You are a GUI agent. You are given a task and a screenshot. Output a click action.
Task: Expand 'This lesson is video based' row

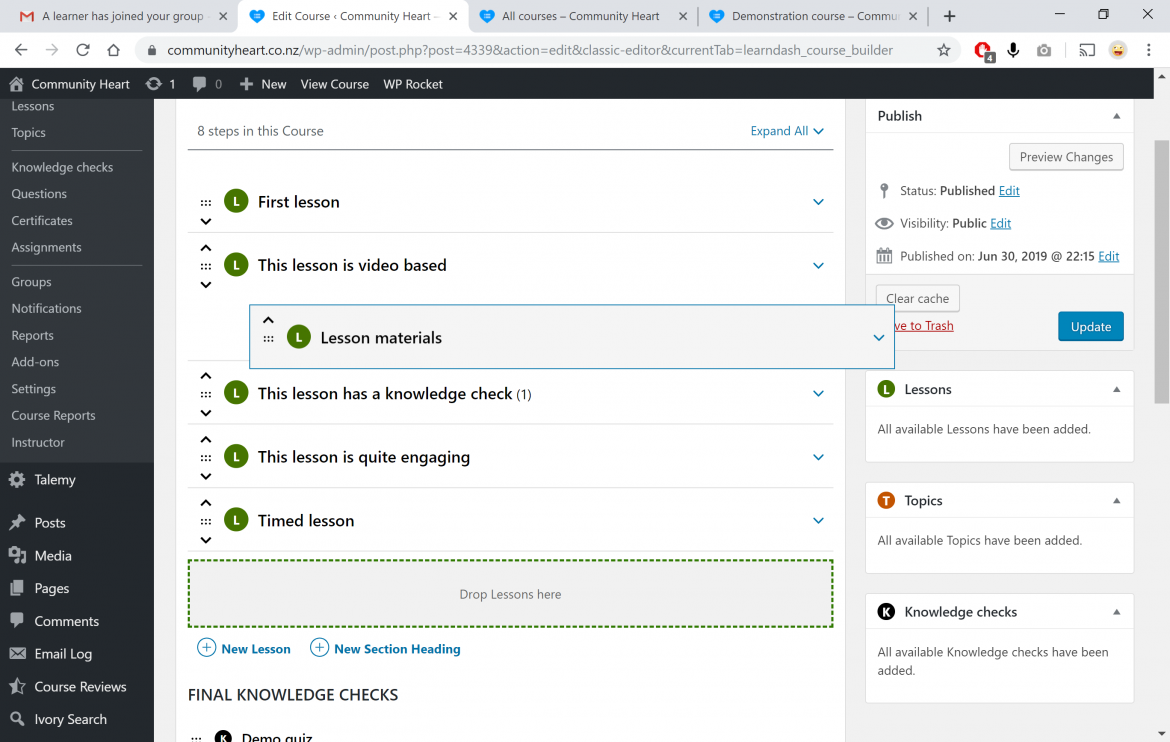coord(819,266)
